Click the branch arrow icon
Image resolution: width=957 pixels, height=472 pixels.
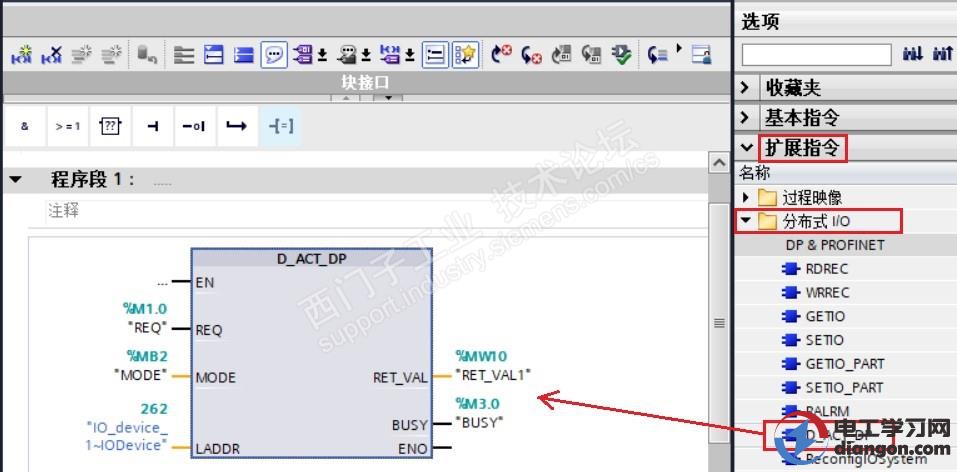236,126
